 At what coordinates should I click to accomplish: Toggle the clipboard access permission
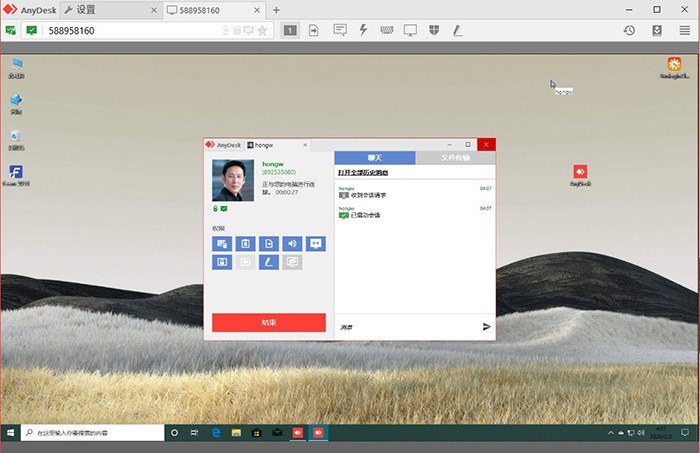pyautogui.click(x=245, y=243)
